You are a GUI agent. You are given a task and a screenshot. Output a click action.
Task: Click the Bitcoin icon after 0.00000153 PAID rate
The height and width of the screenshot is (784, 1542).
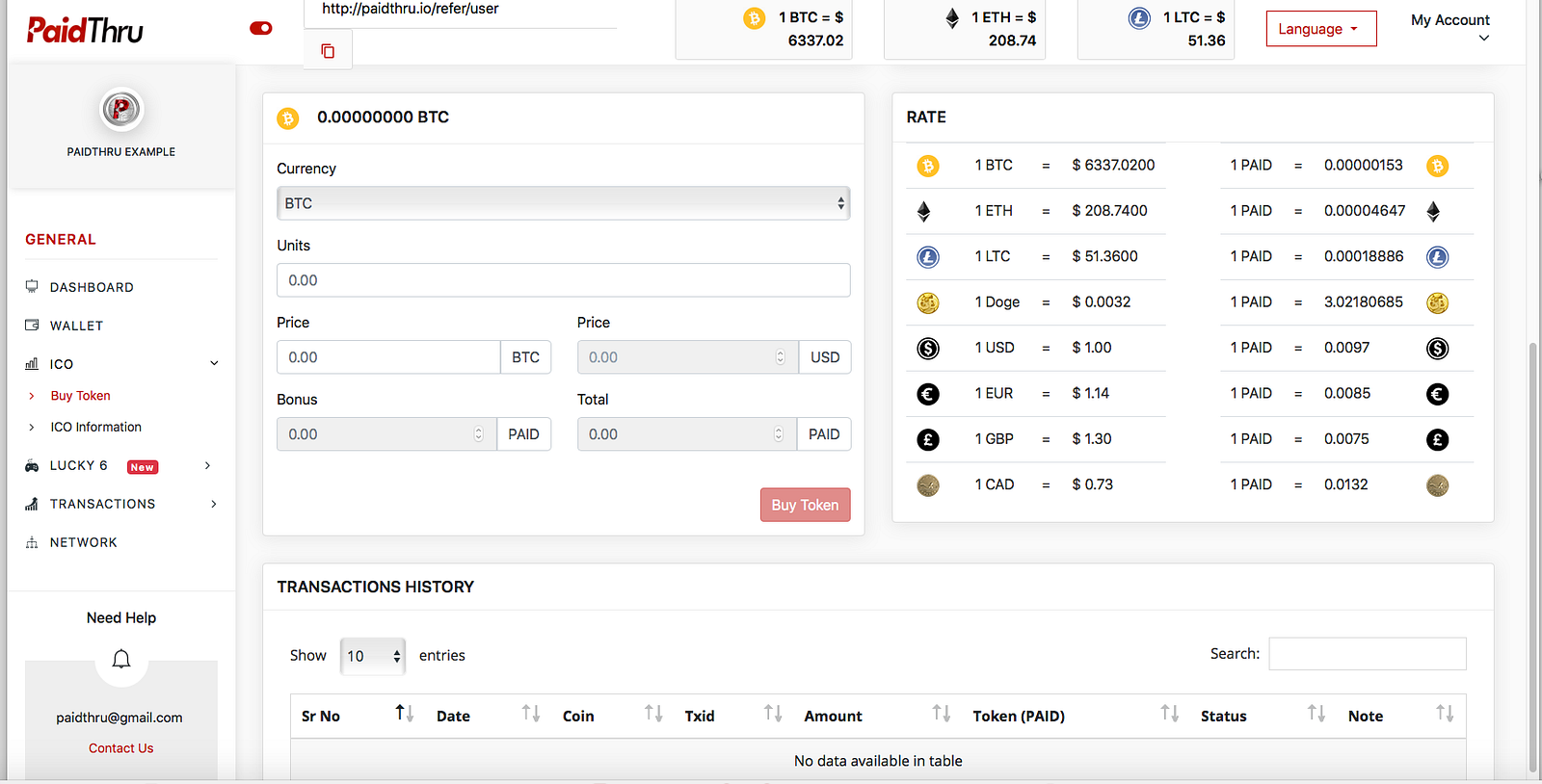1438,167
